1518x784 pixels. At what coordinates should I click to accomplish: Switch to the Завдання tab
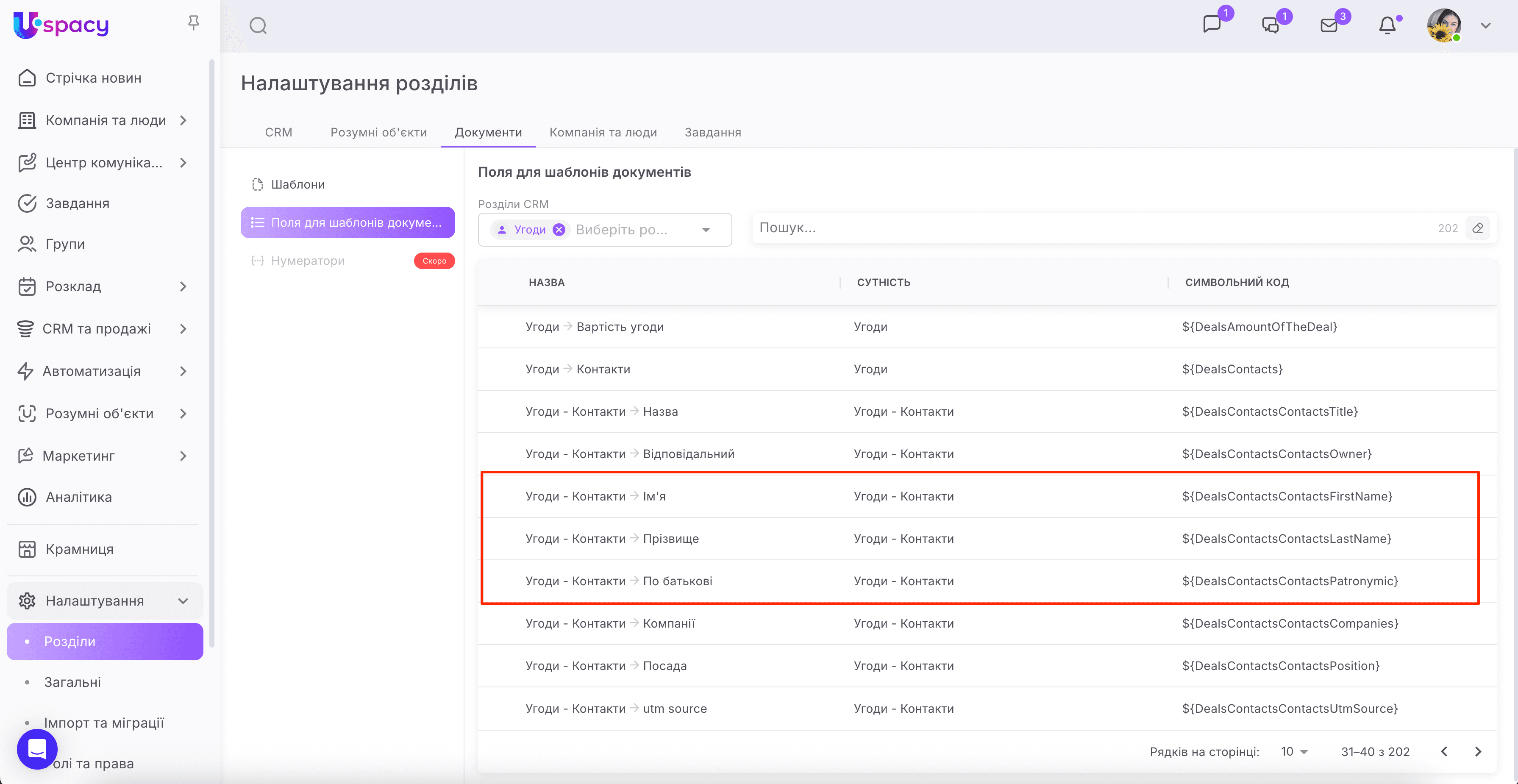712,132
